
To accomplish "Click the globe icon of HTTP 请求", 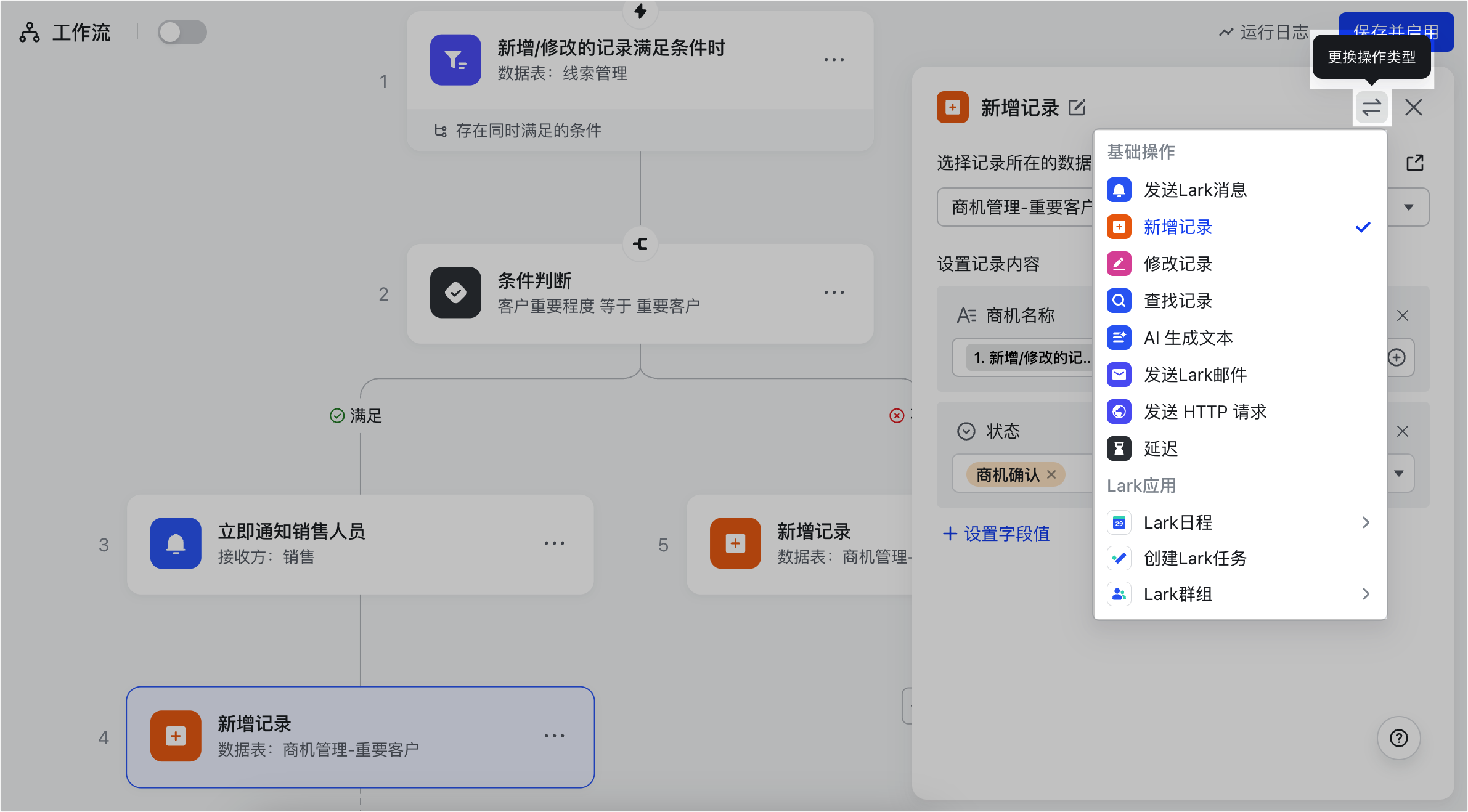I will tap(1119, 412).
